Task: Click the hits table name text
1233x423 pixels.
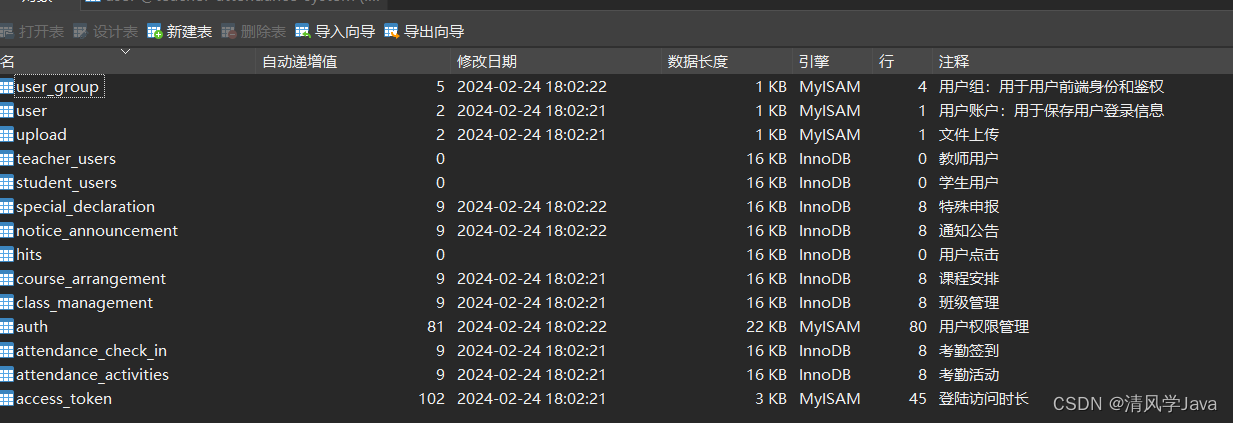Action: tap(29, 255)
